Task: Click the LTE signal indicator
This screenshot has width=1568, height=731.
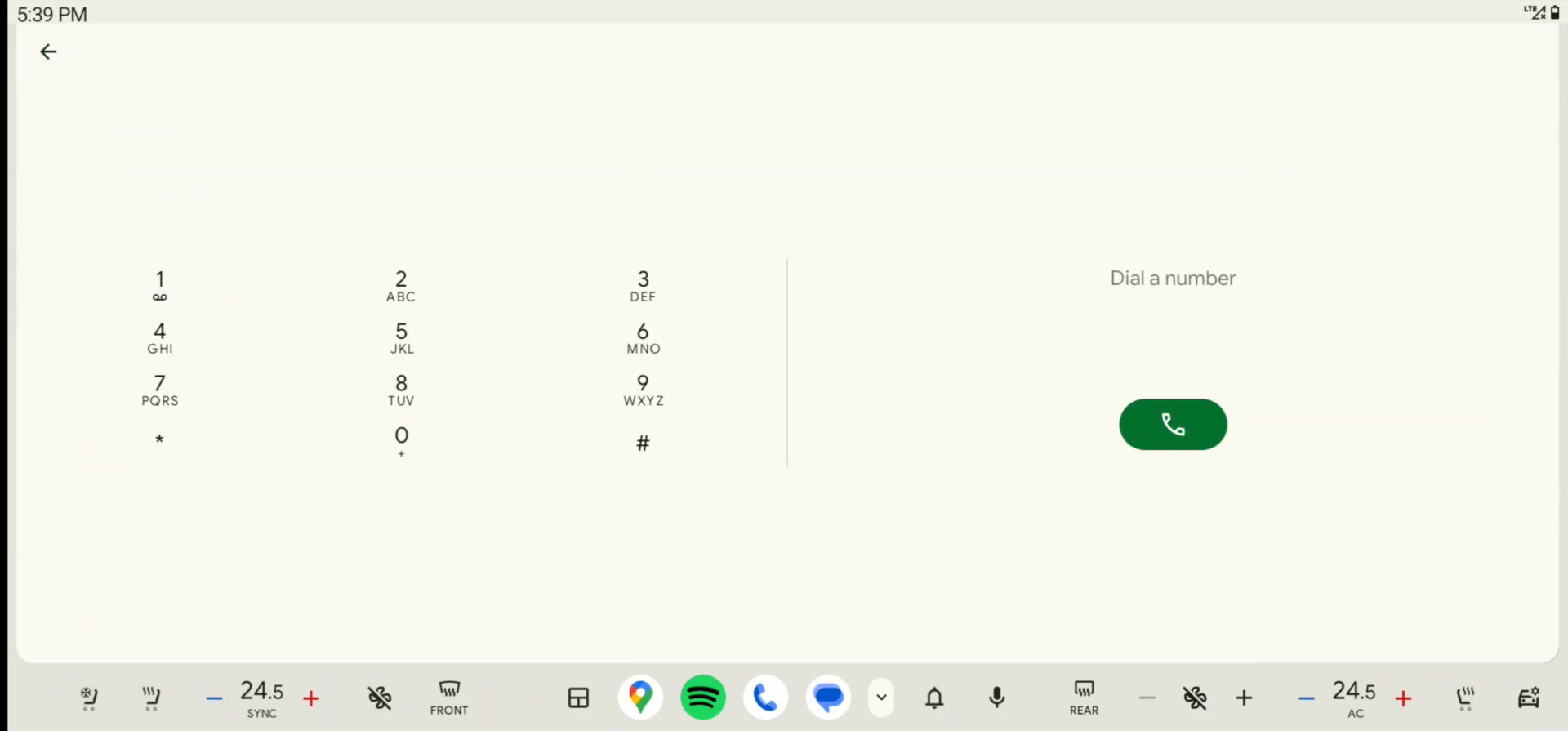Action: pos(1535,12)
